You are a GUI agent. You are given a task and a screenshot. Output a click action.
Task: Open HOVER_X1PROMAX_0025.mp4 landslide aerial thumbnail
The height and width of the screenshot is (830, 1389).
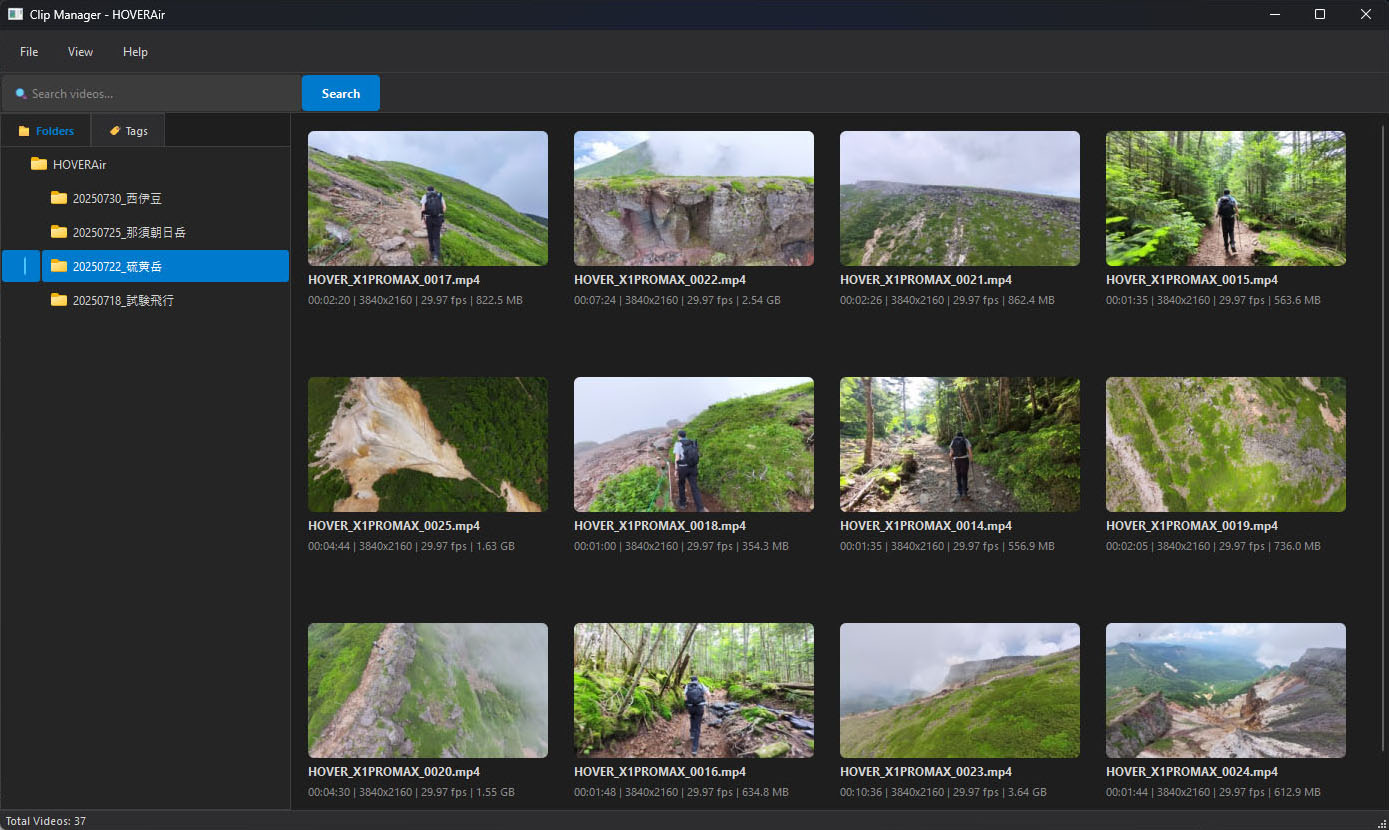pyautogui.click(x=427, y=444)
